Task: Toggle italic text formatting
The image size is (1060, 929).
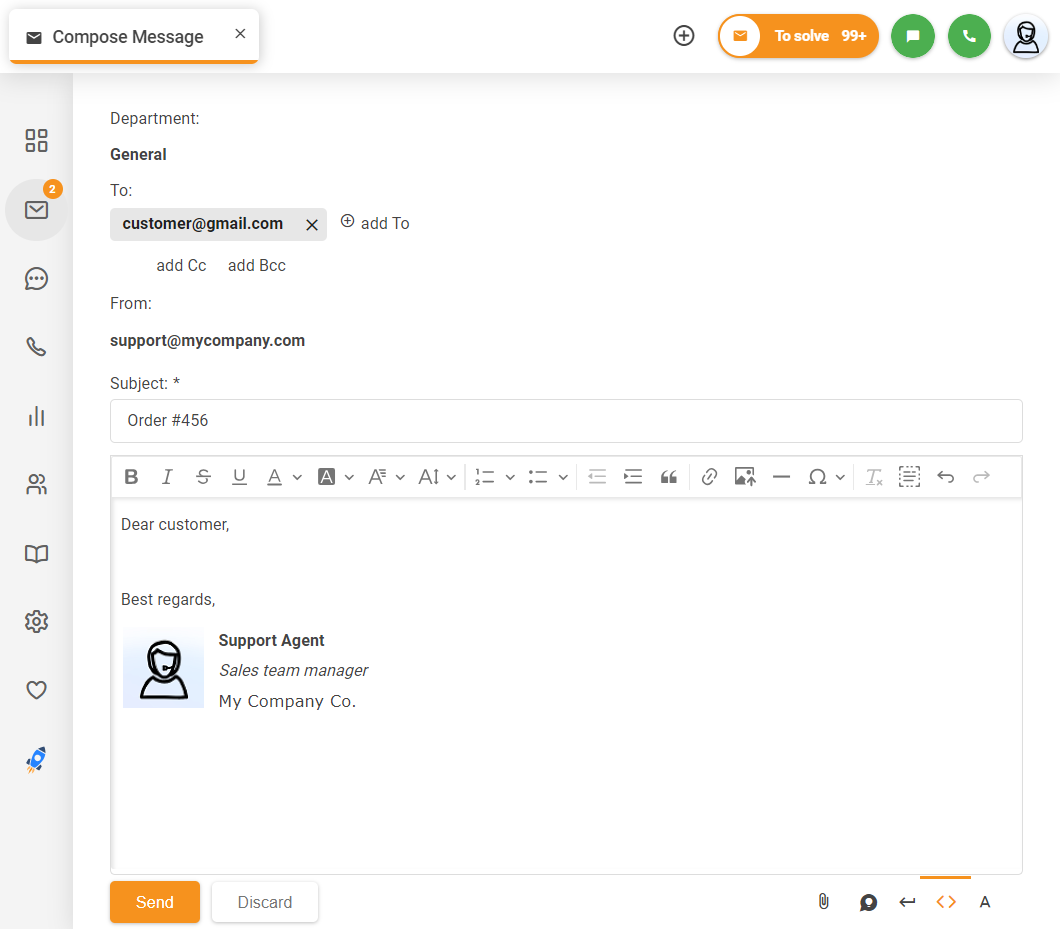Action: pyautogui.click(x=167, y=477)
